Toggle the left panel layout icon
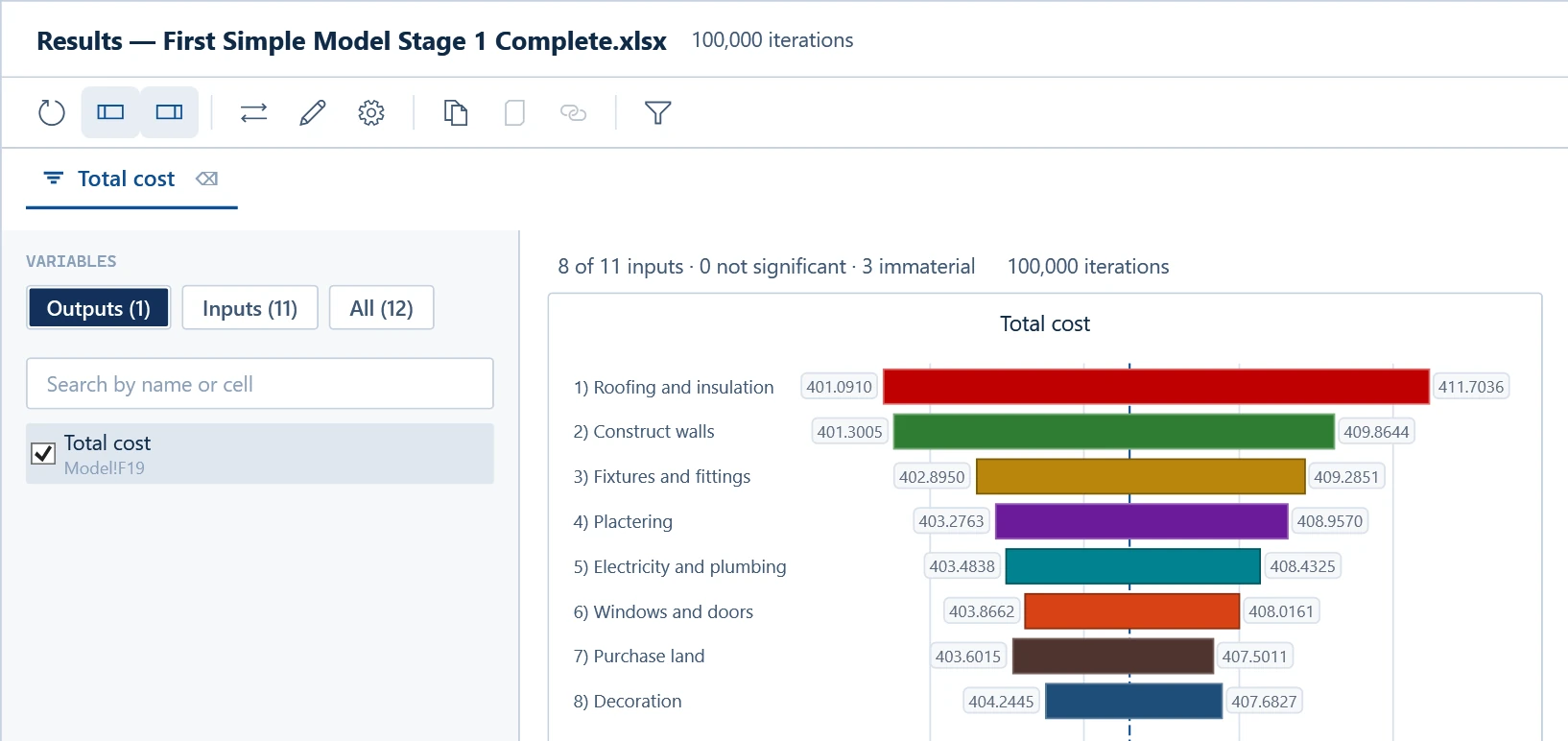 pyautogui.click(x=110, y=112)
